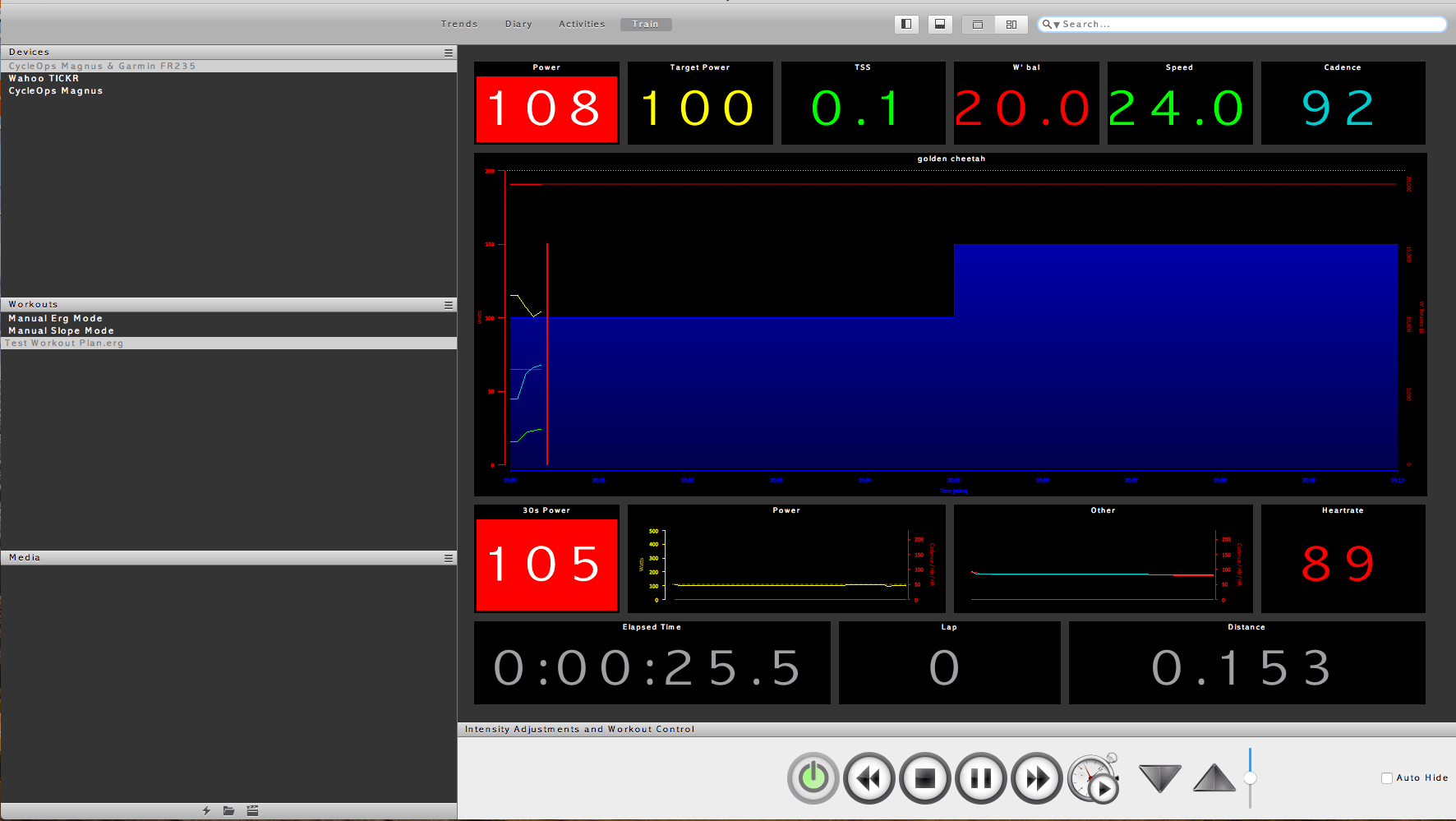
Task: Open the Devices panel menu
Action: coord(449,52)
